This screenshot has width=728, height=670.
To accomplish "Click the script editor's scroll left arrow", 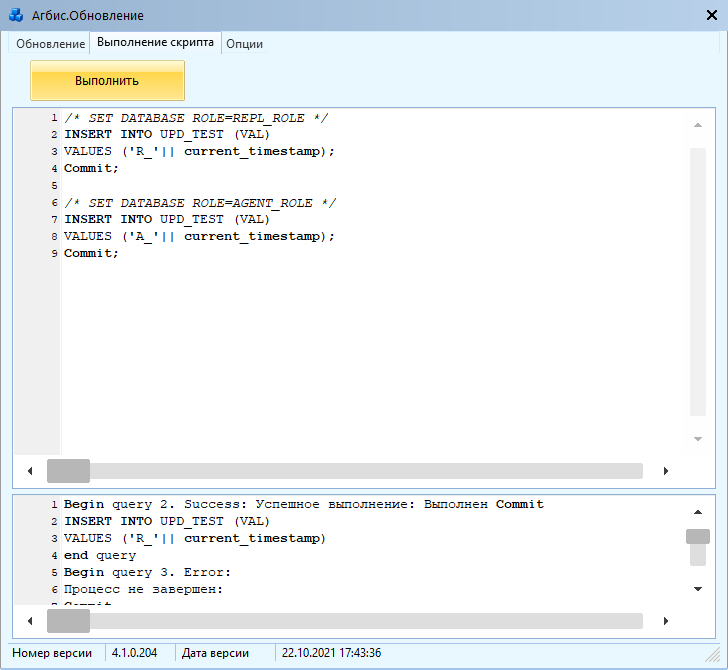I will coord(30,471).
